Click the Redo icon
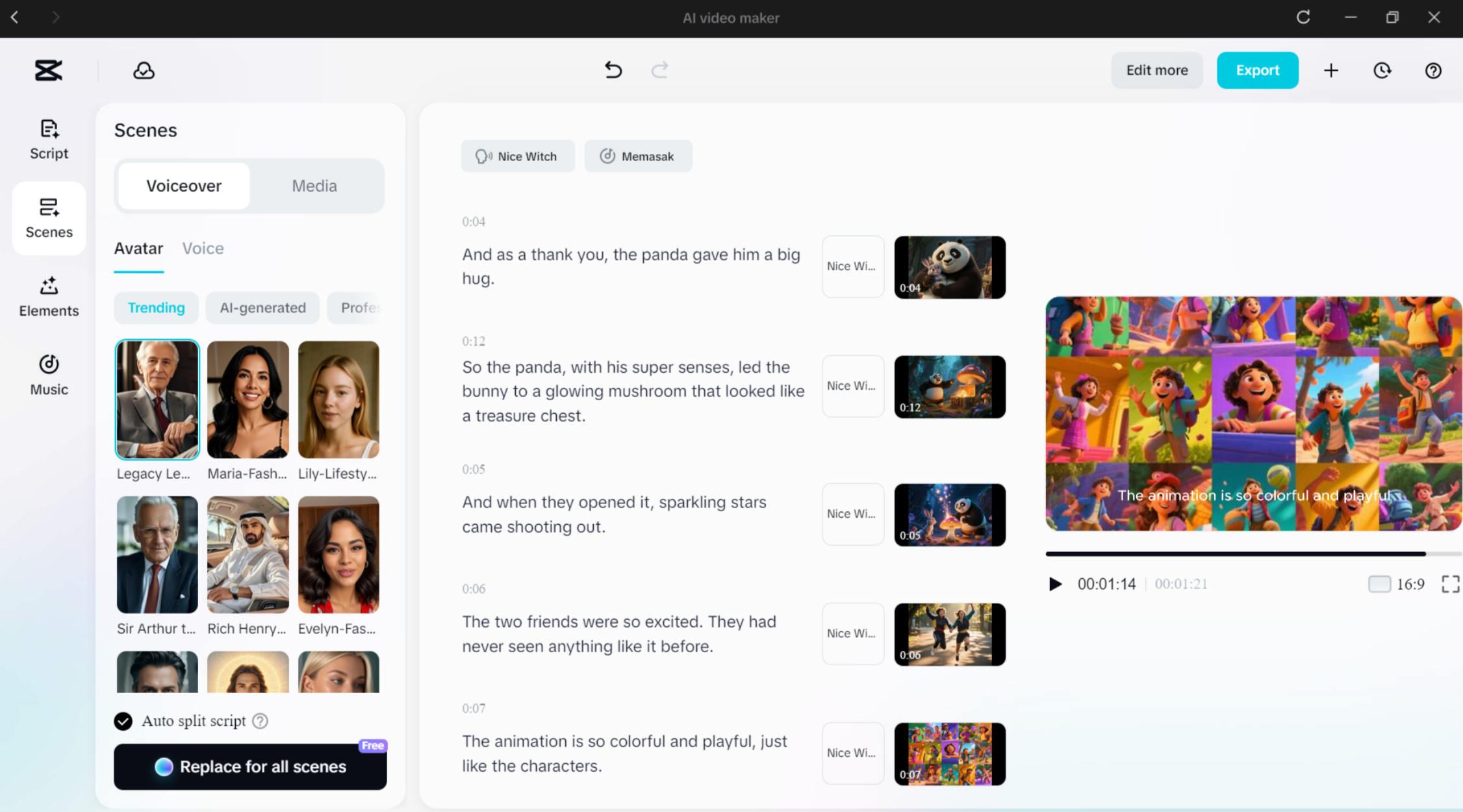Viewport: 1463px width, 812px height. click(659, 70)
